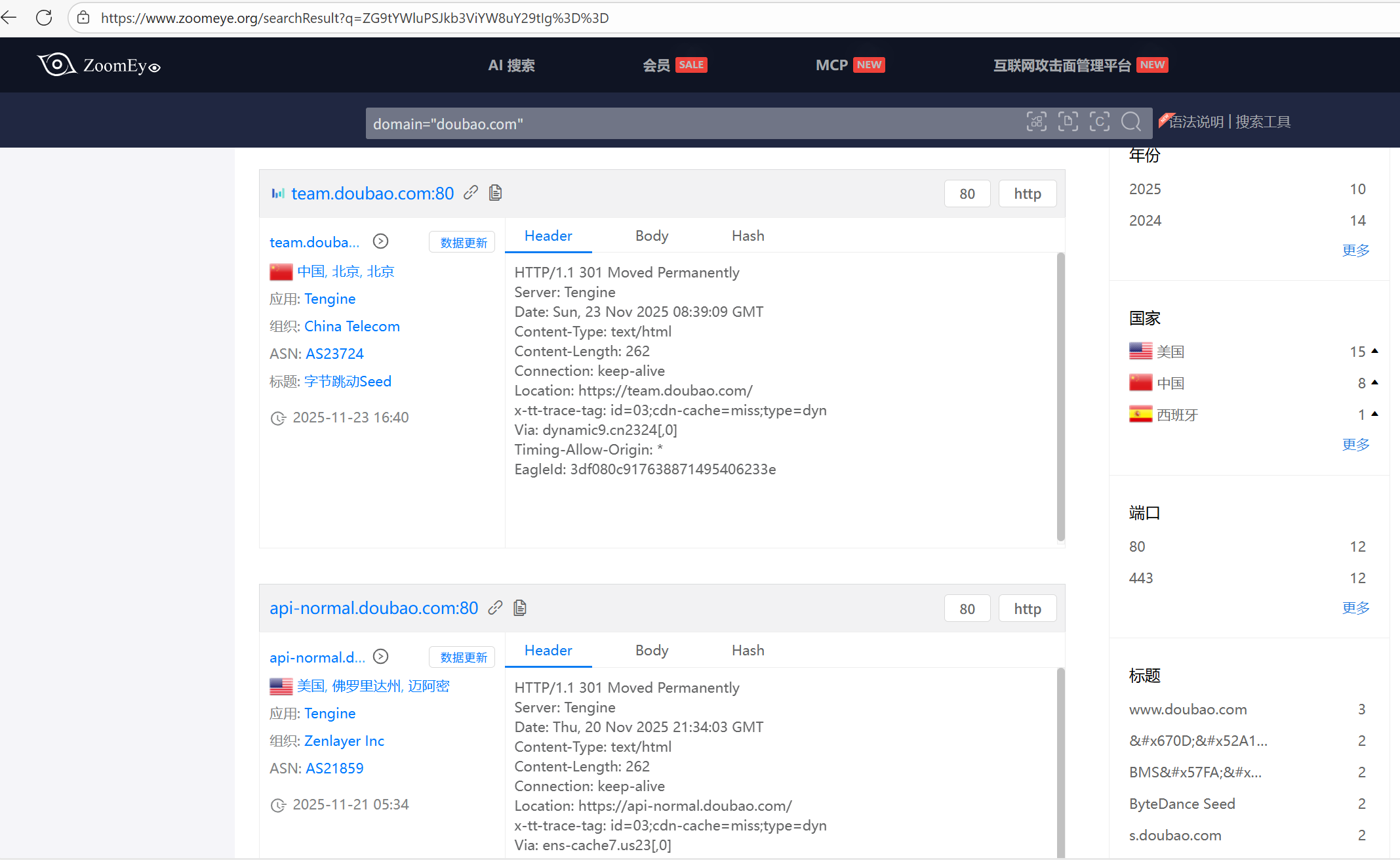The image size is (1400, 860).
Task: Click the checklist-scan icon in search bar
Action: 1036,122
